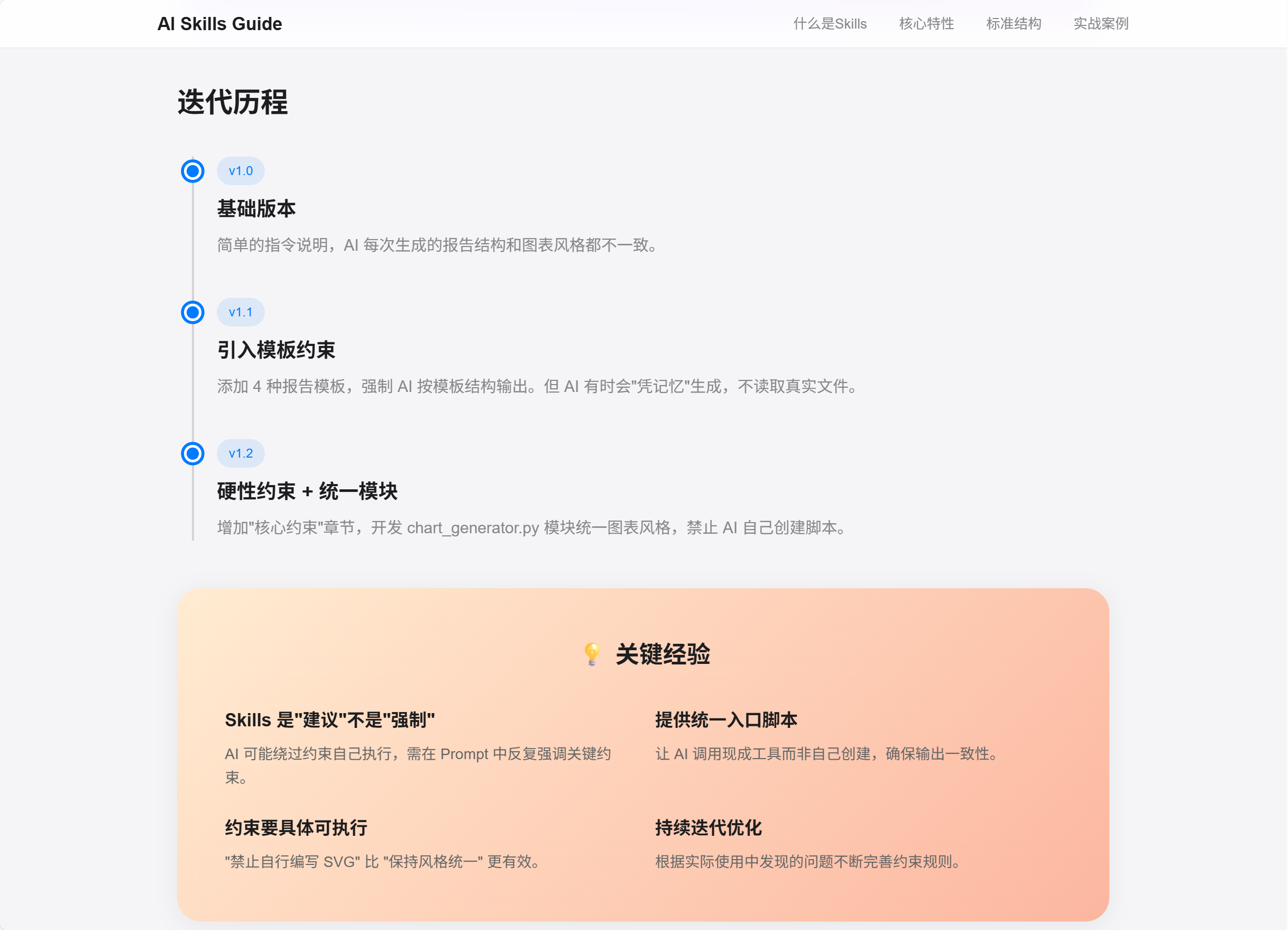
Task: Click the 约束要具体可执行 card heading
Action: click(296, 828)
